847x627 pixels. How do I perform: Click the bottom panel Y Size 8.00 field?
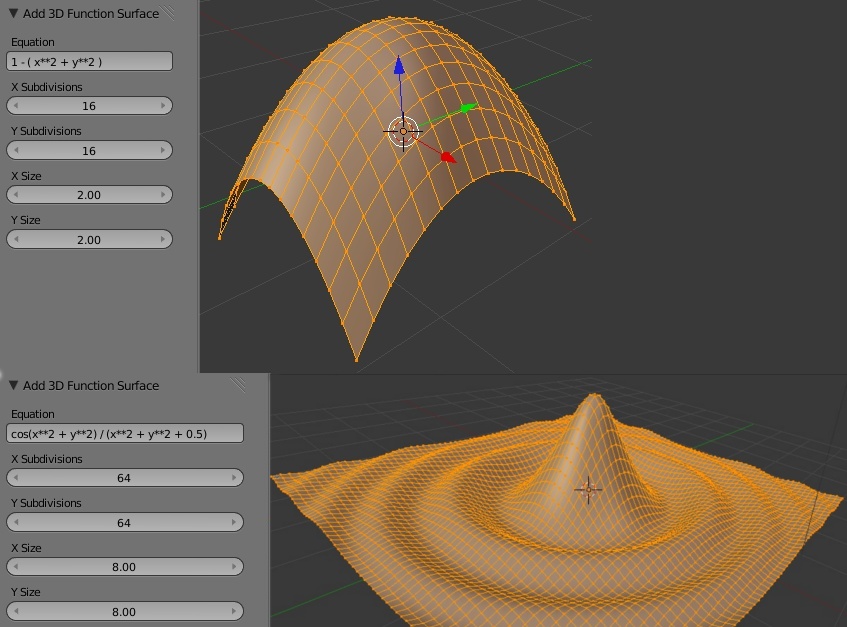pos(125,611)
